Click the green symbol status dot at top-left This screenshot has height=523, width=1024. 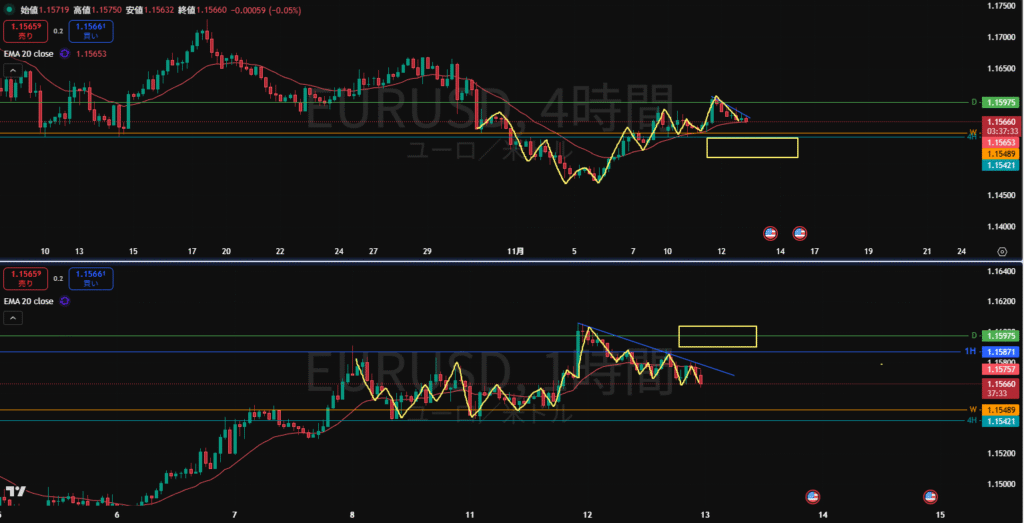pyautogui.click(x=11, y=8)
